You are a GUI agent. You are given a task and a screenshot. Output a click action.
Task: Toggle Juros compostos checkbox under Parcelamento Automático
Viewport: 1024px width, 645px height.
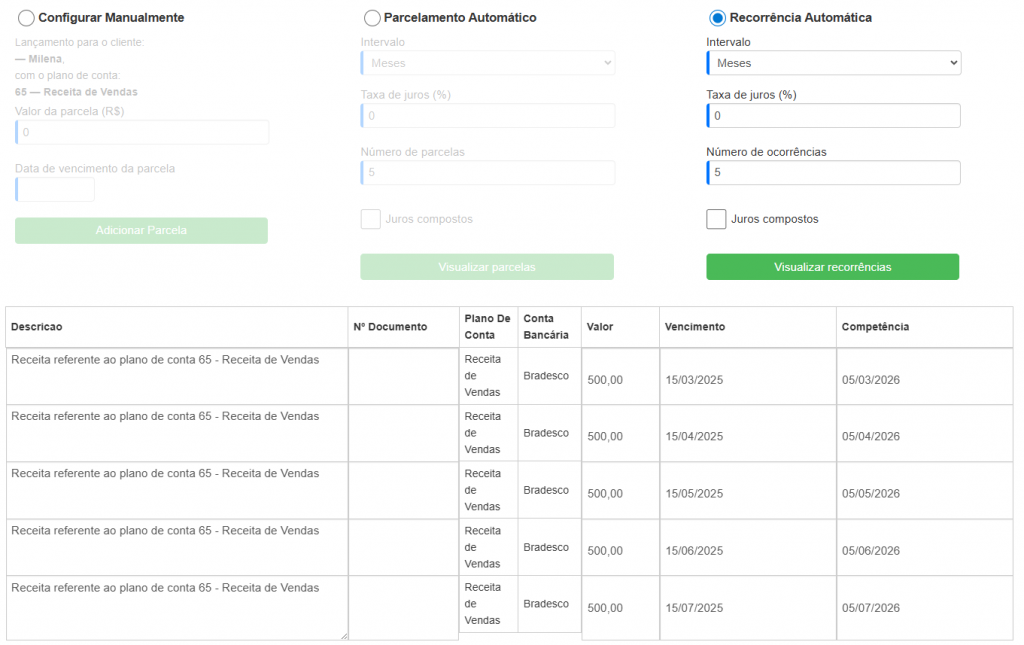click(x=370, y=219)
